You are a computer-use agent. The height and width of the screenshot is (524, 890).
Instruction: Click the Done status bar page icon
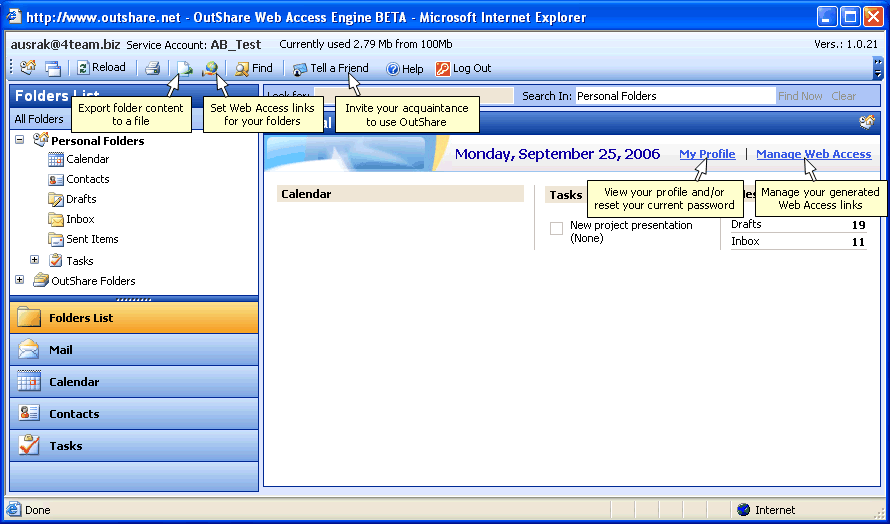click(14, 510)
